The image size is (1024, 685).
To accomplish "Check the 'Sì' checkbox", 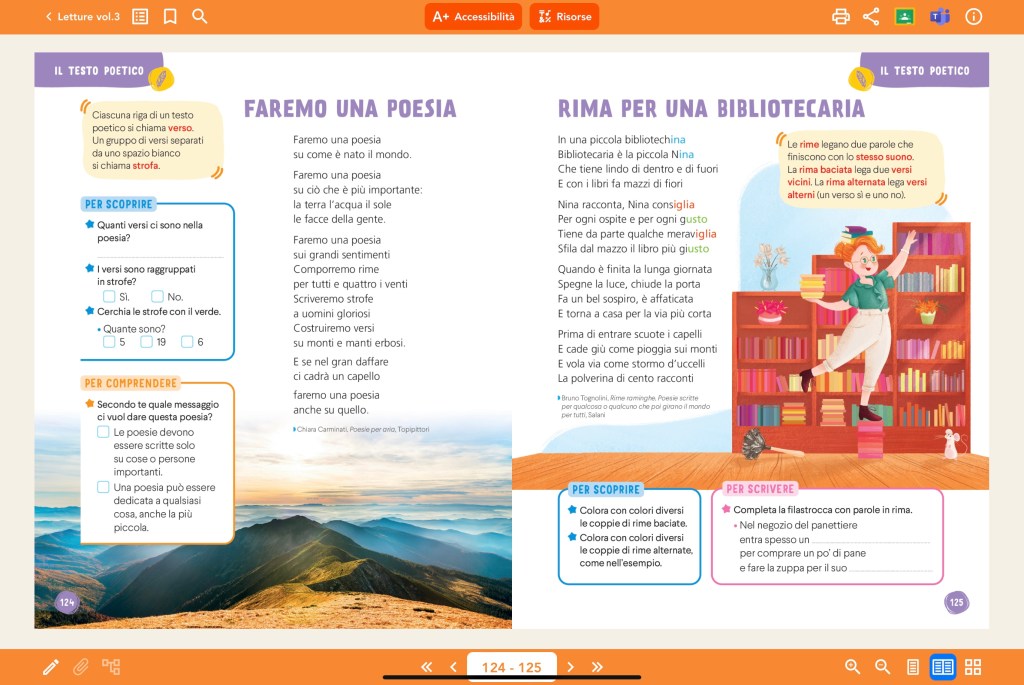I will (x=109, y=296).
